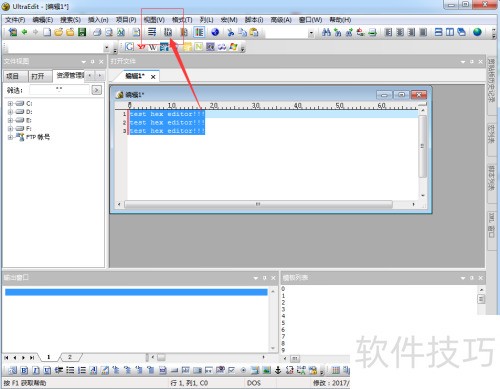Expand the E: drive tree node
The height and width of the screenshot is (389, 500).
[x=10, y=120]
